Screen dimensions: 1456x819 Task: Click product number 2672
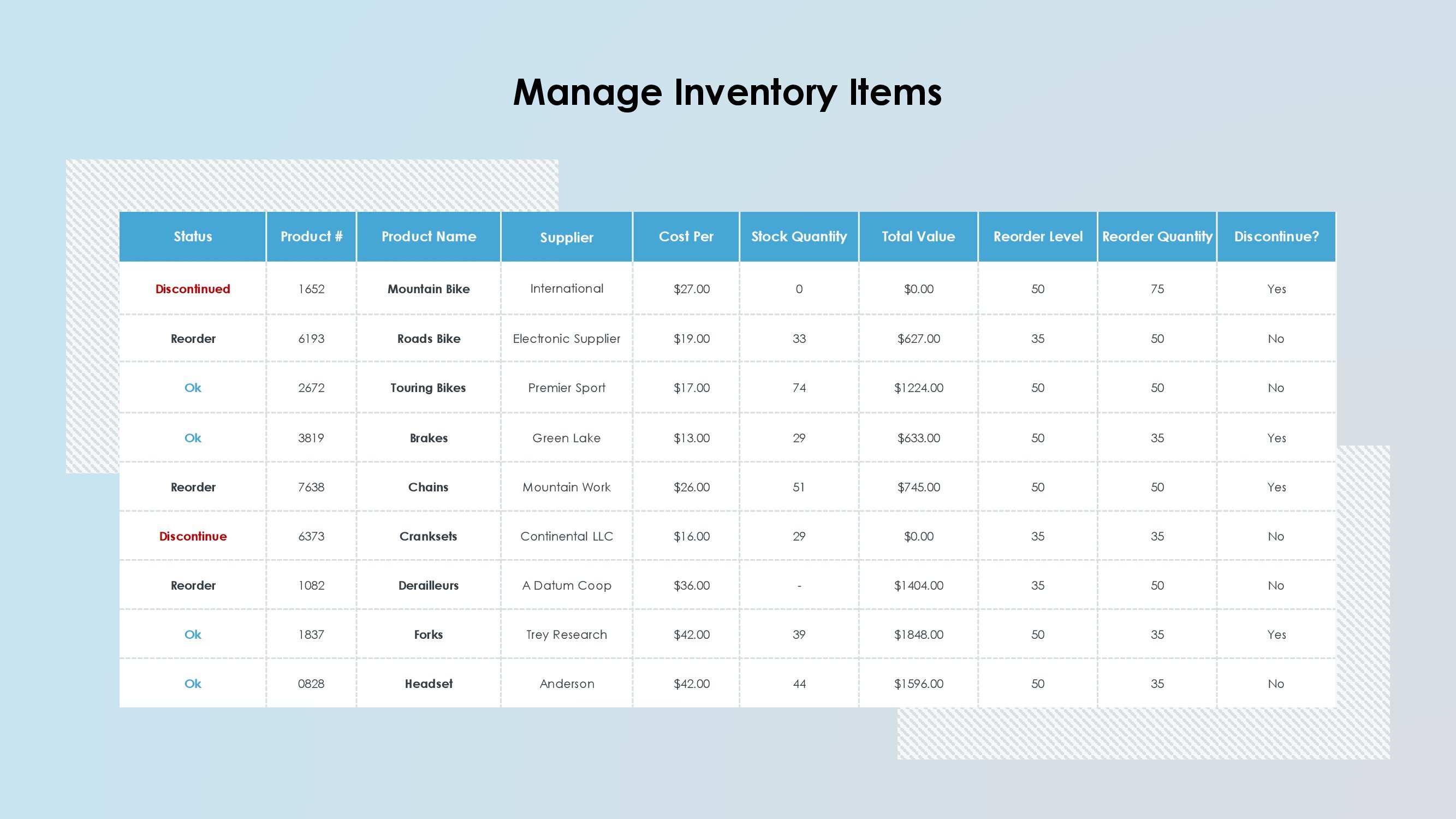(311, 388)
